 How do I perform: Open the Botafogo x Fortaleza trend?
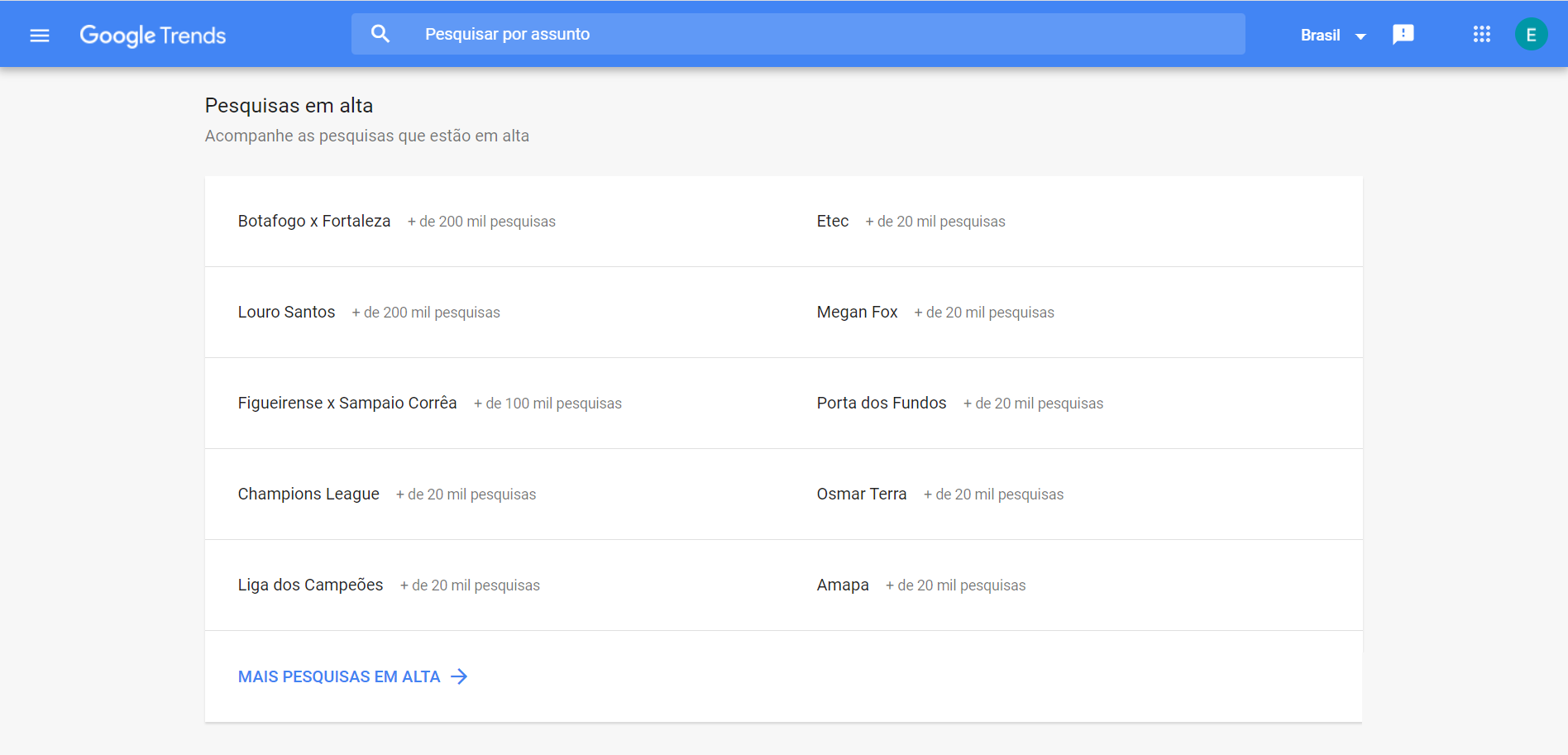click(x=314, y=221)
